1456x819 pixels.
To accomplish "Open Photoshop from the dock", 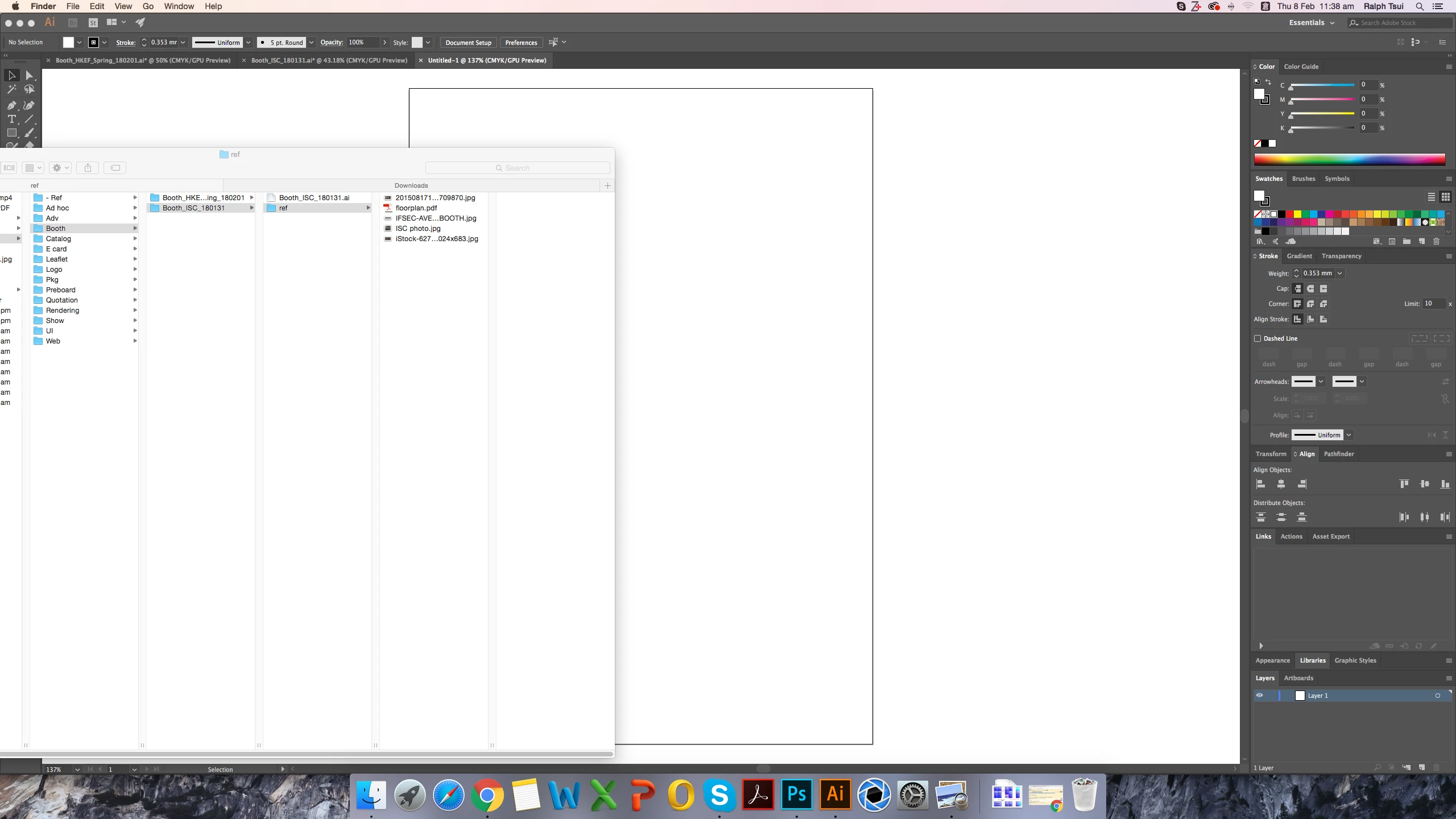I will point(796,794).
